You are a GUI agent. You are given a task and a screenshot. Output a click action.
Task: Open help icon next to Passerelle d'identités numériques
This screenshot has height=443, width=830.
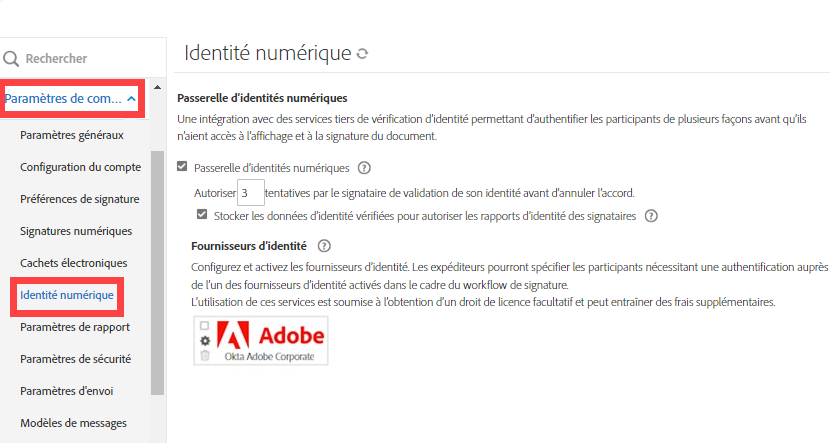point(364,168)
